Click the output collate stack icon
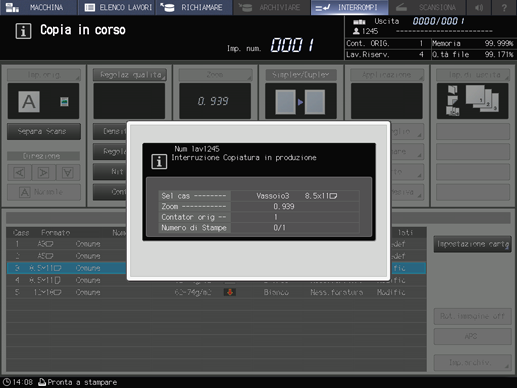This screenshot has height=388, width=517. [482, 99]
